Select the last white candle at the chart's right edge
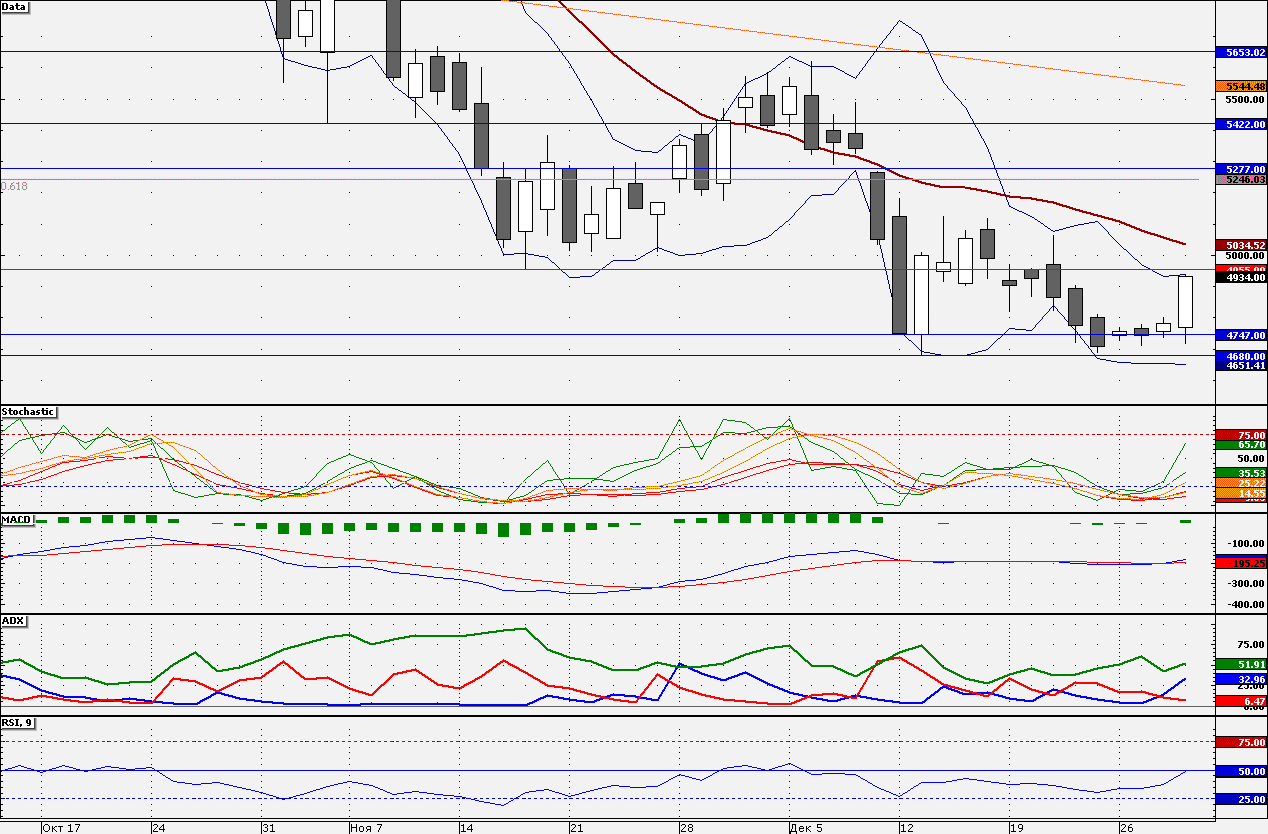 point(1186,302)
